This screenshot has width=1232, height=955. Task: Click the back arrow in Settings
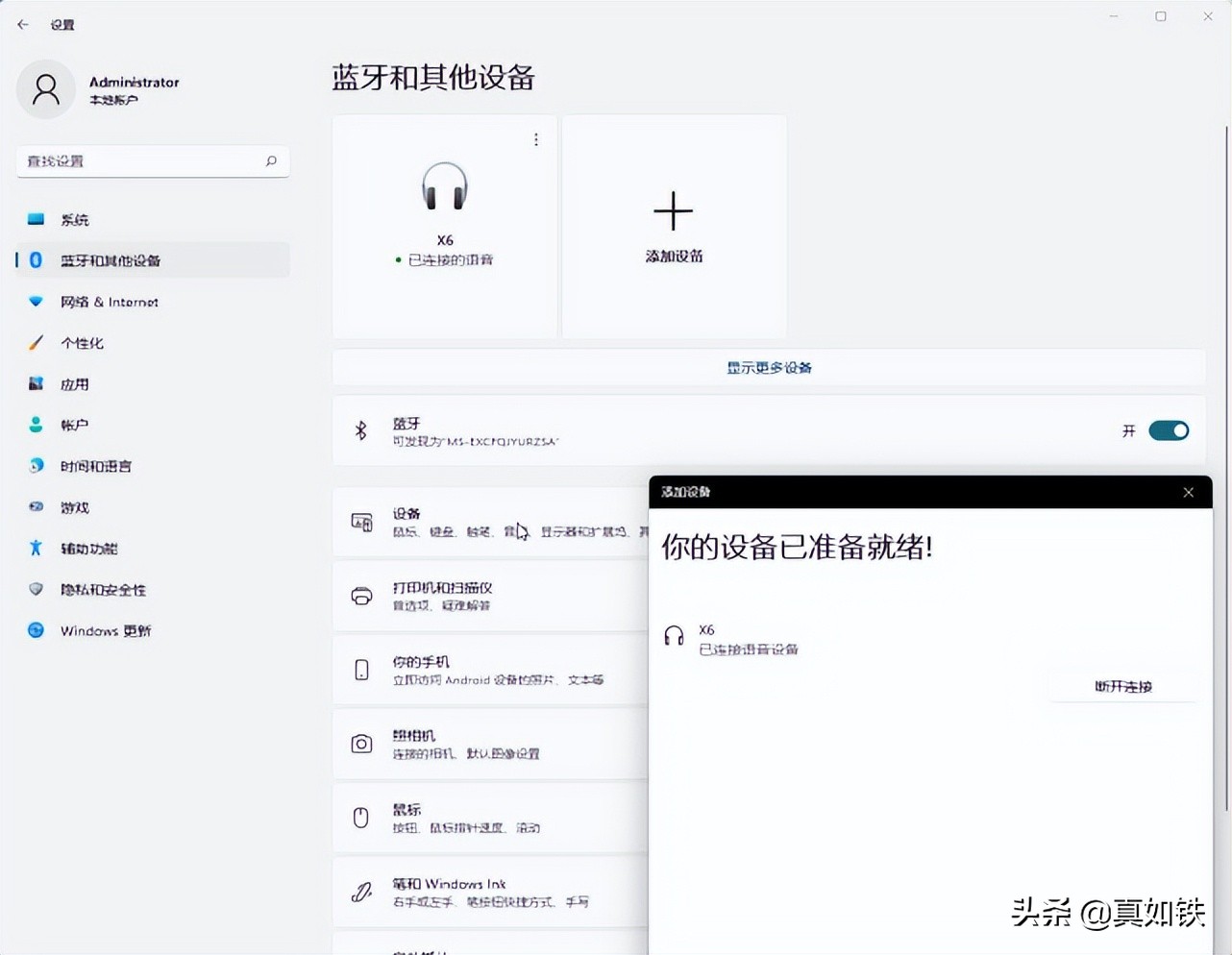click(x=23, y=24)
